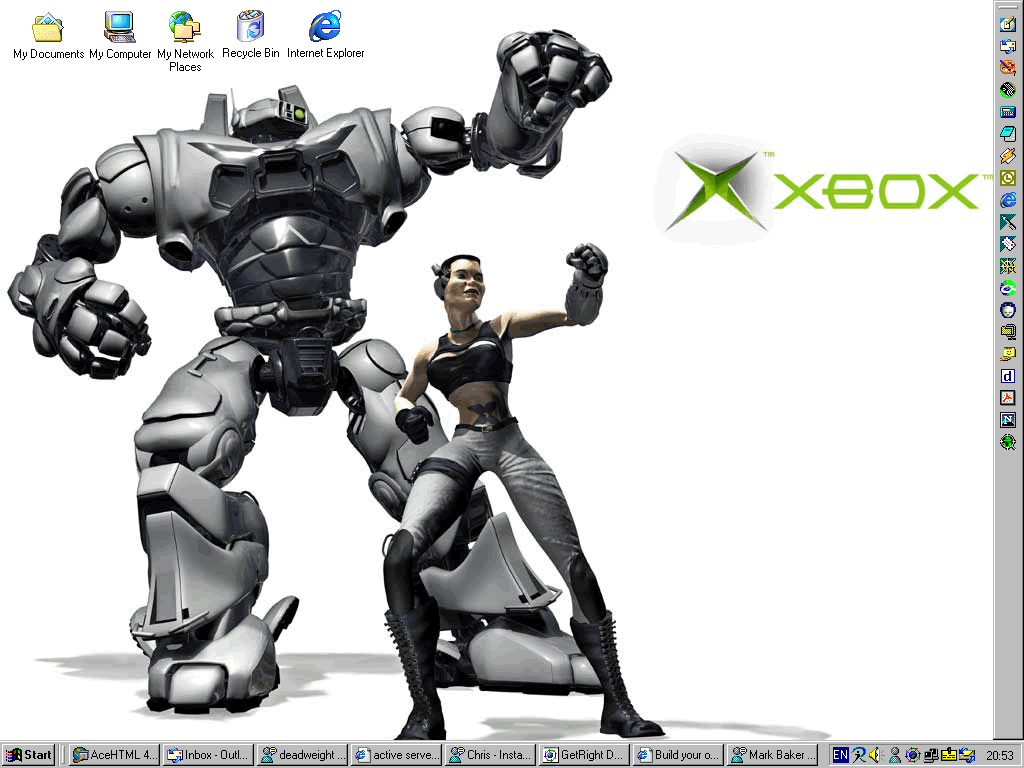Viewport: 1024px width, 768px height.
Task: Click the volume speaker icon in the system tray
Action: coord(875,755)
